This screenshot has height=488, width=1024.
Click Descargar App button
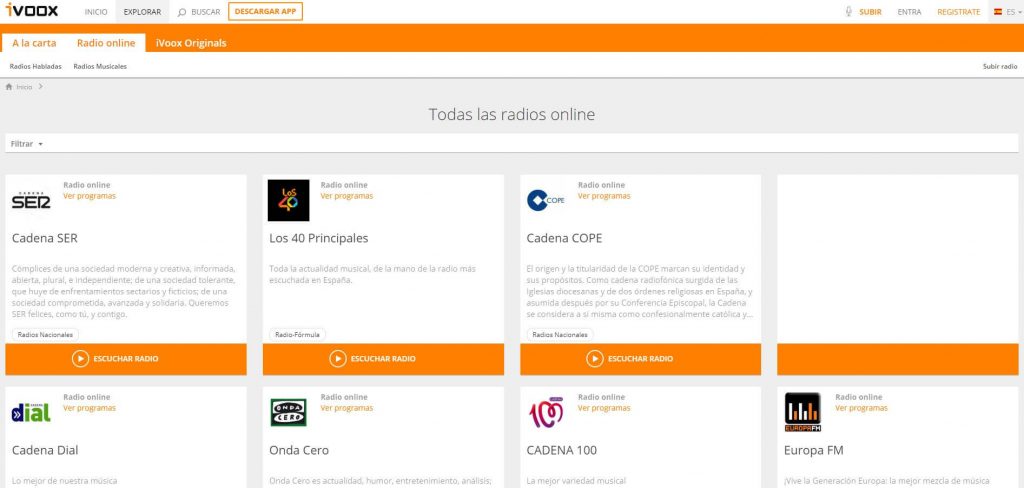265,11
